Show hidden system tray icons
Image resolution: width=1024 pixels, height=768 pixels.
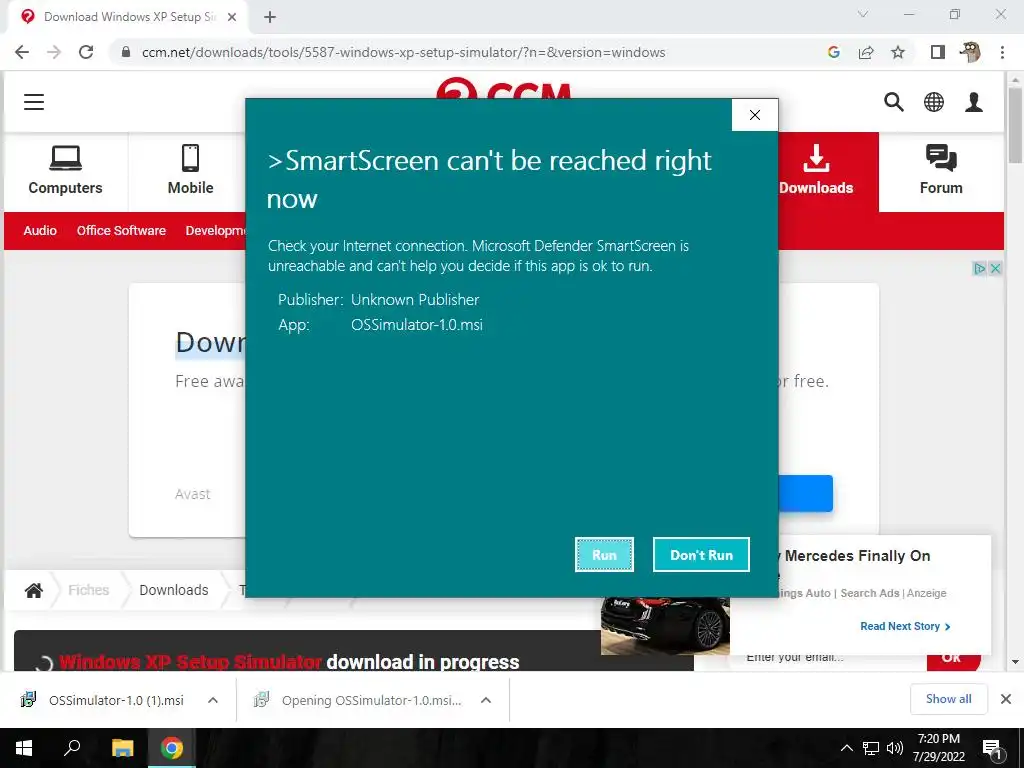point(846,748)
